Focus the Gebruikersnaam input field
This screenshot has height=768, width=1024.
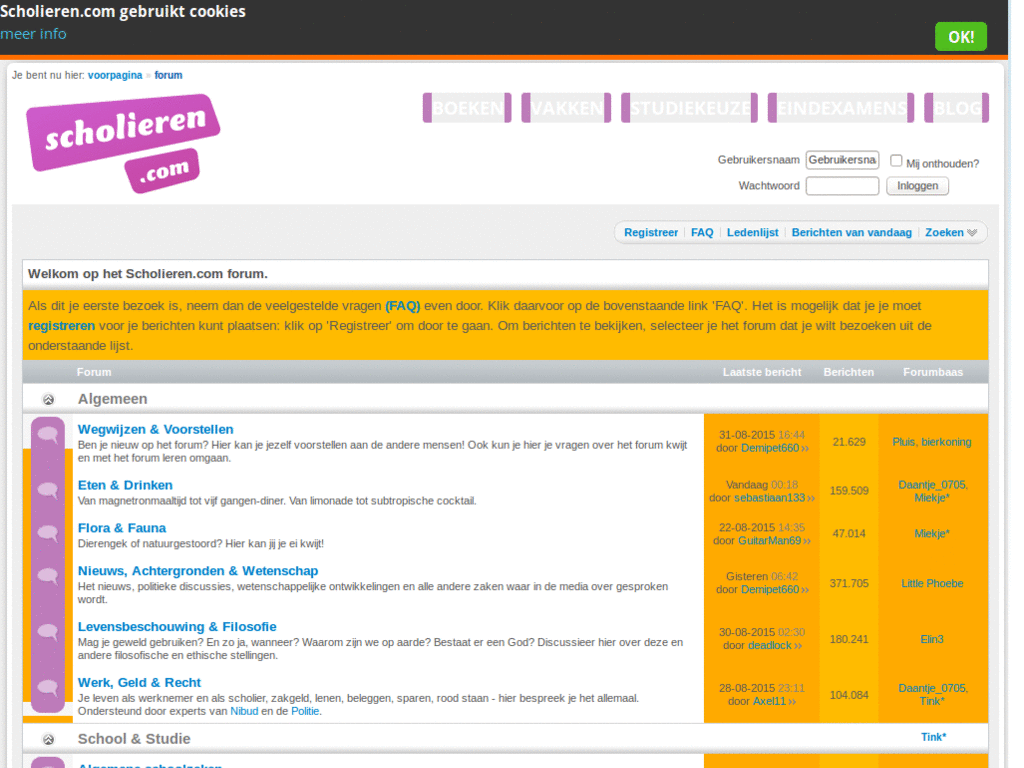(x=842, y=160)
